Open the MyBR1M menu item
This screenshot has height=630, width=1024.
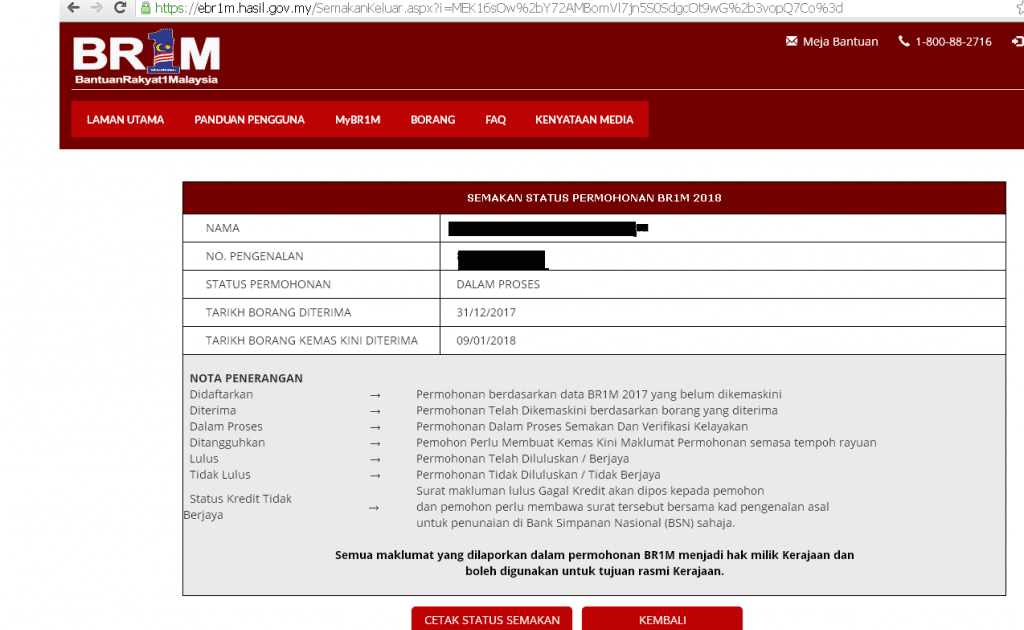357,119
